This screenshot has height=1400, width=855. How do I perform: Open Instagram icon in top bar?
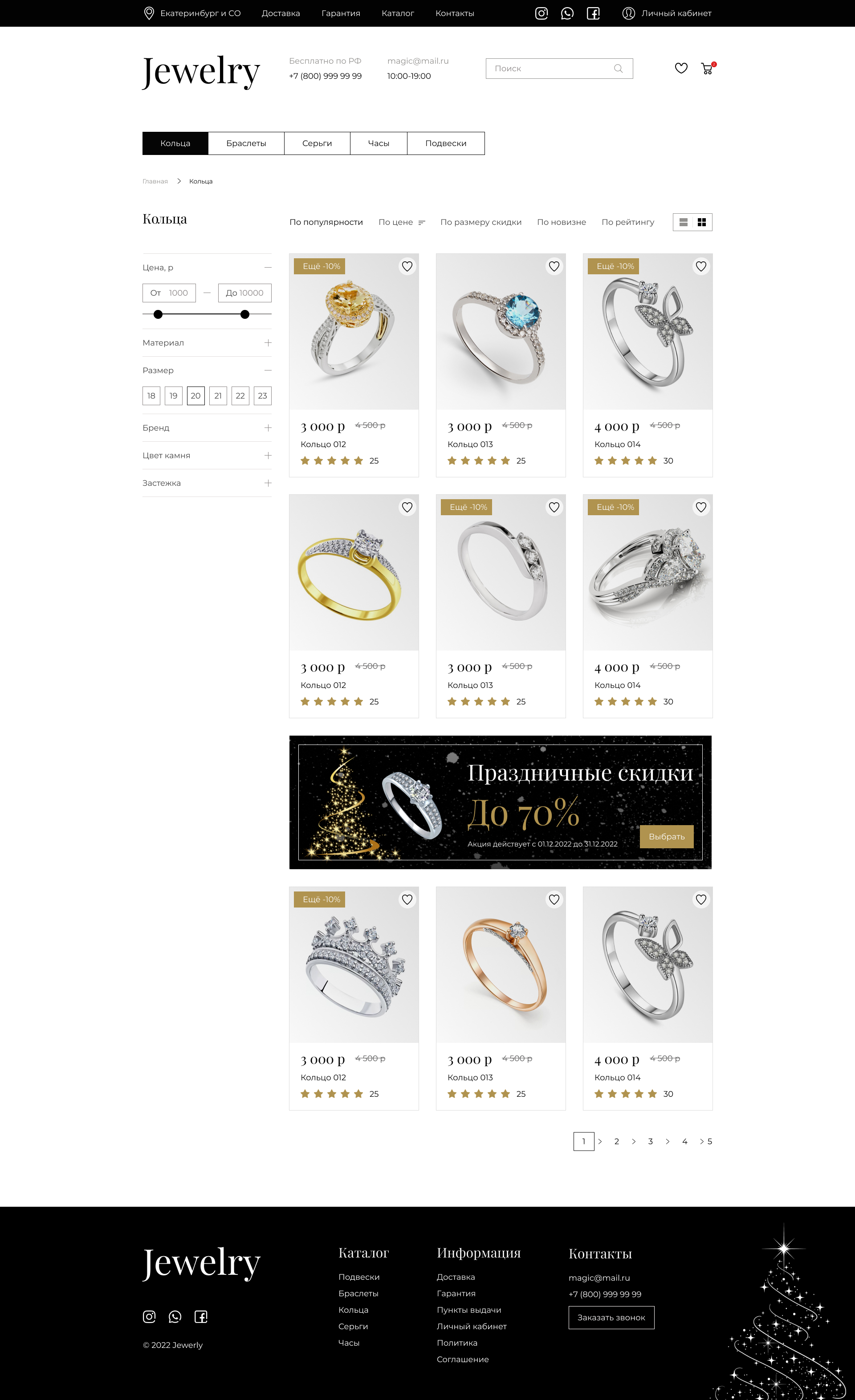click(541, 13)
